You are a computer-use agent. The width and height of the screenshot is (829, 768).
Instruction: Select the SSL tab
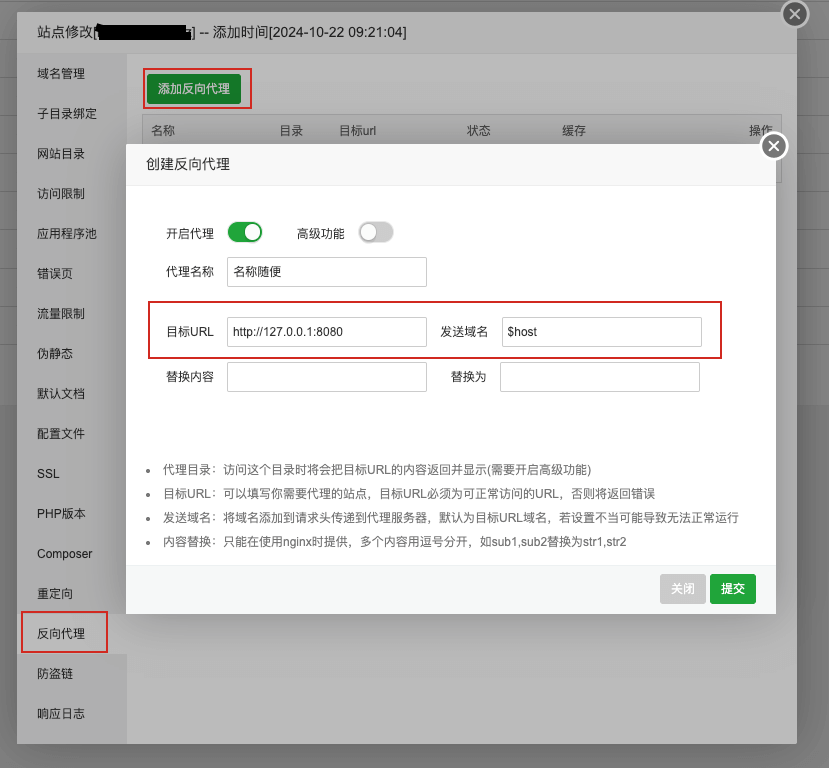(x=48, y=474)
